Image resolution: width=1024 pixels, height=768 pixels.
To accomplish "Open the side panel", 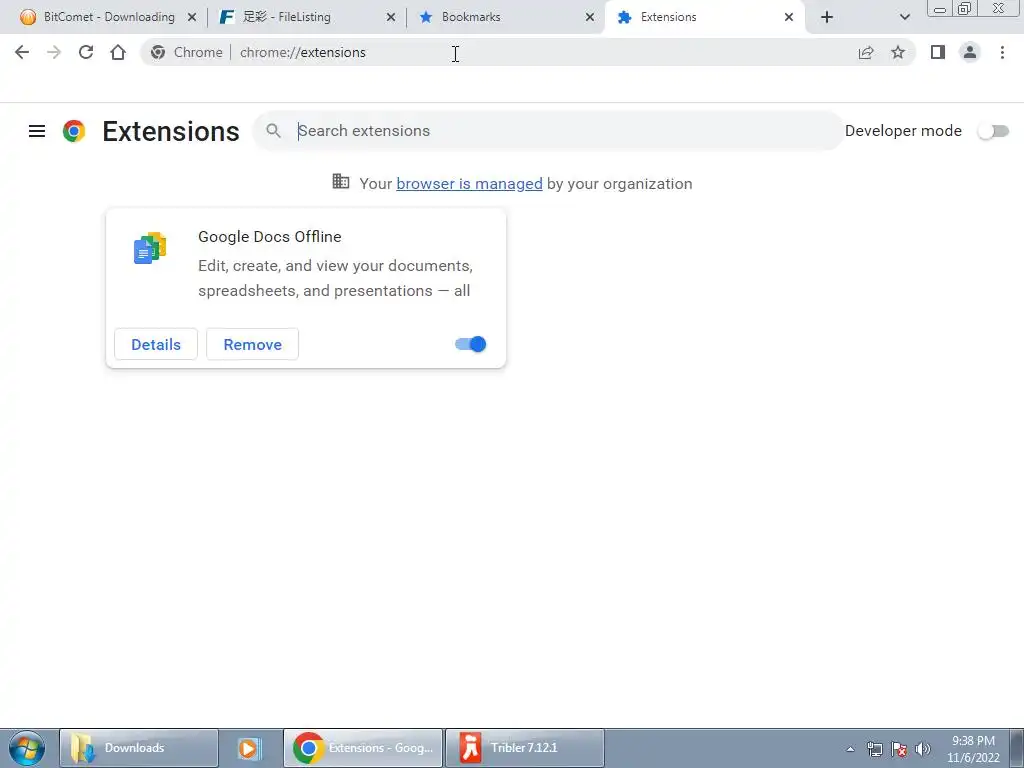I will coord(938,52).
